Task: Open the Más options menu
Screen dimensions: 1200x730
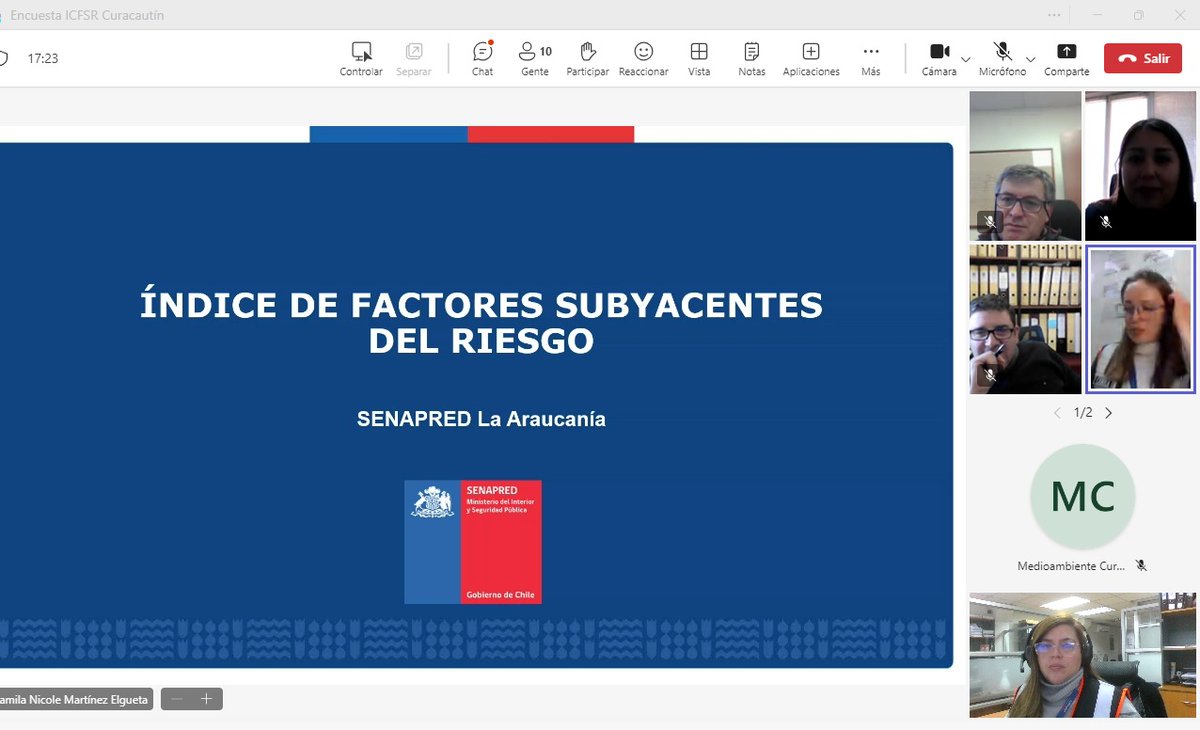Action: tap(871, 59)
